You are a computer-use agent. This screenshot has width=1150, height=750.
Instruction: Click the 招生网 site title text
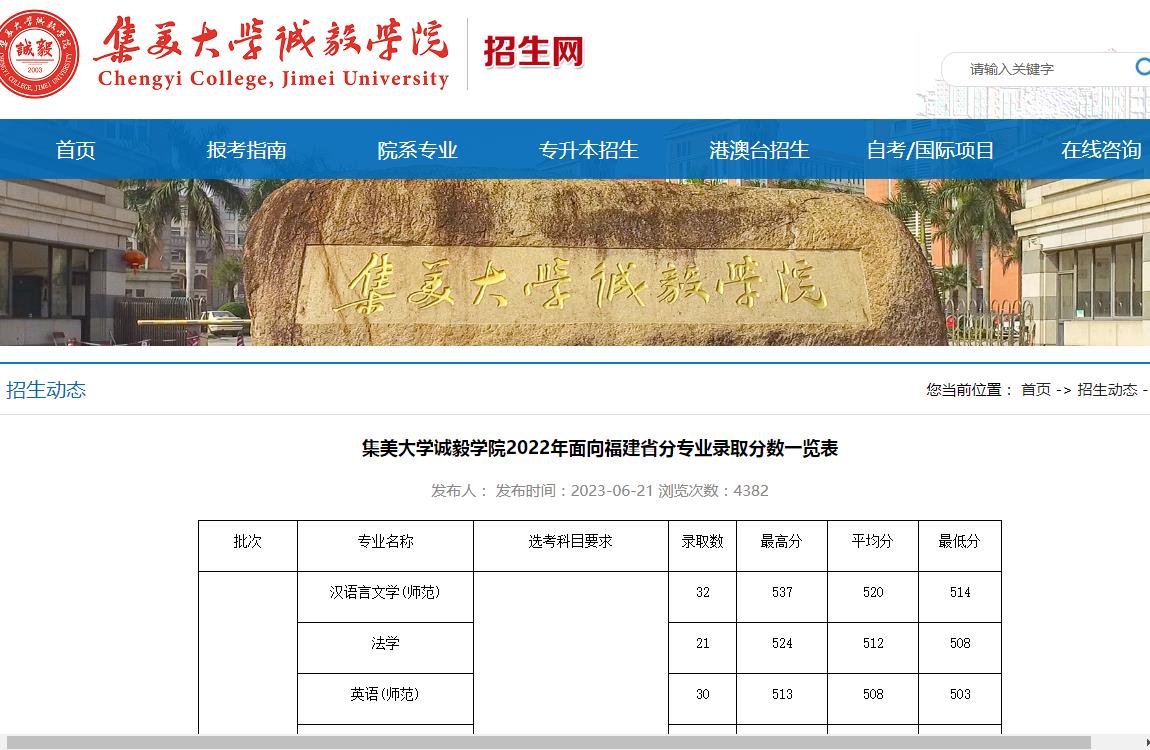(533, 52)
